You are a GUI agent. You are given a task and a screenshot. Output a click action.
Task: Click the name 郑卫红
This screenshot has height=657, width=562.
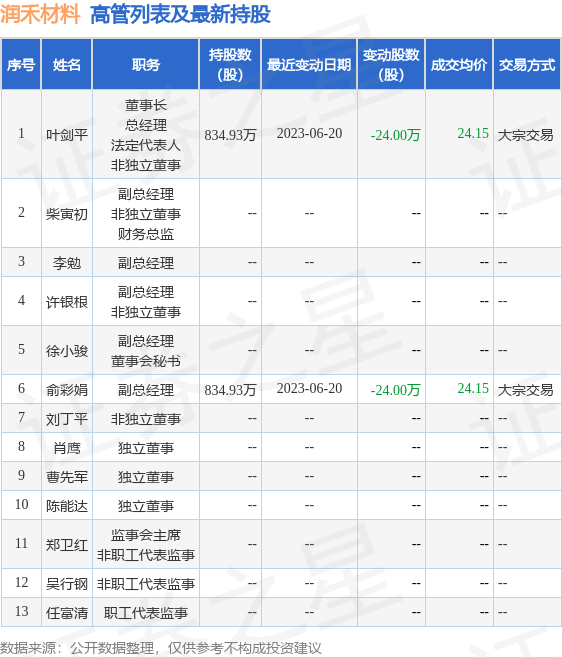point(67,545)
